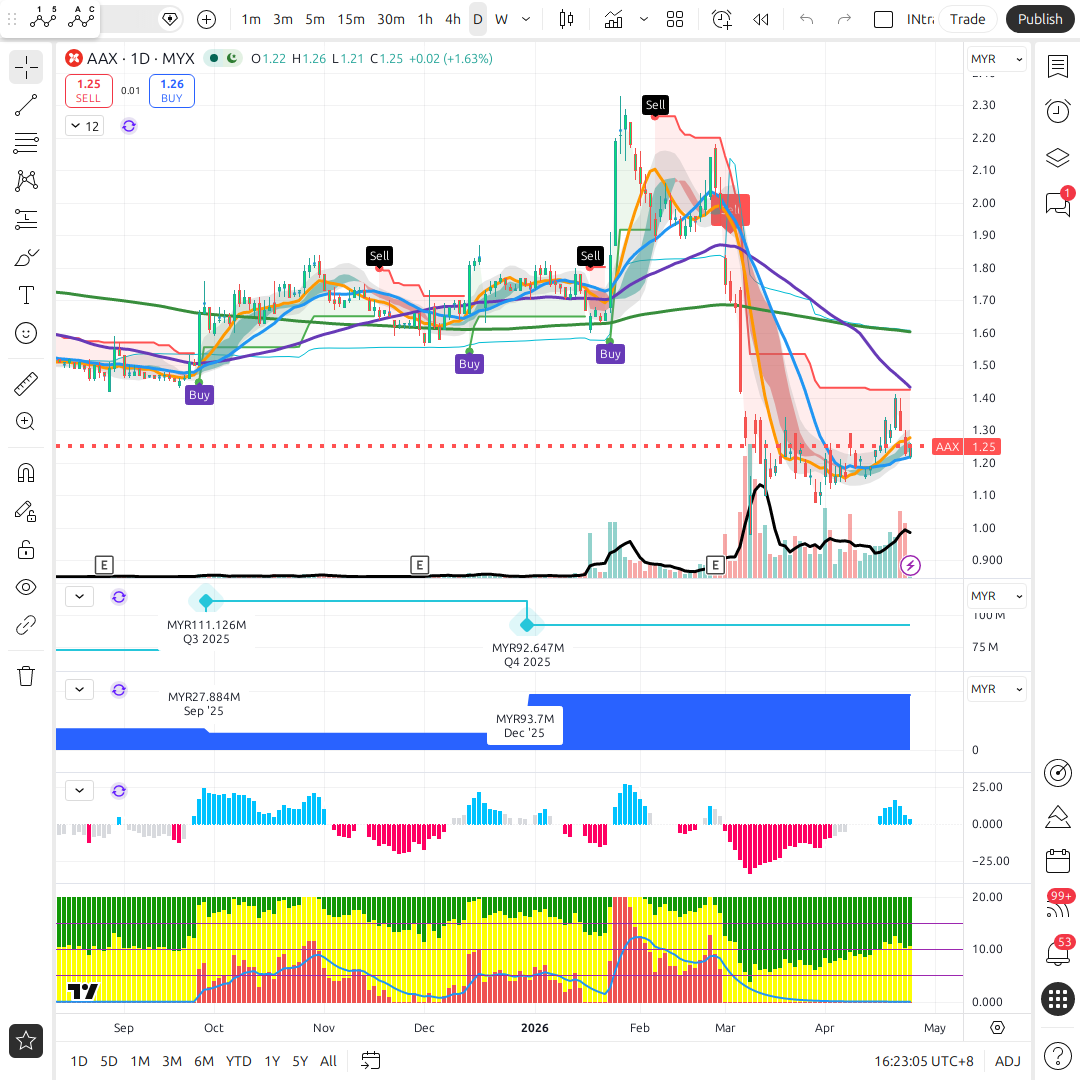Select the YTD date range

(x=238, y=1061)
